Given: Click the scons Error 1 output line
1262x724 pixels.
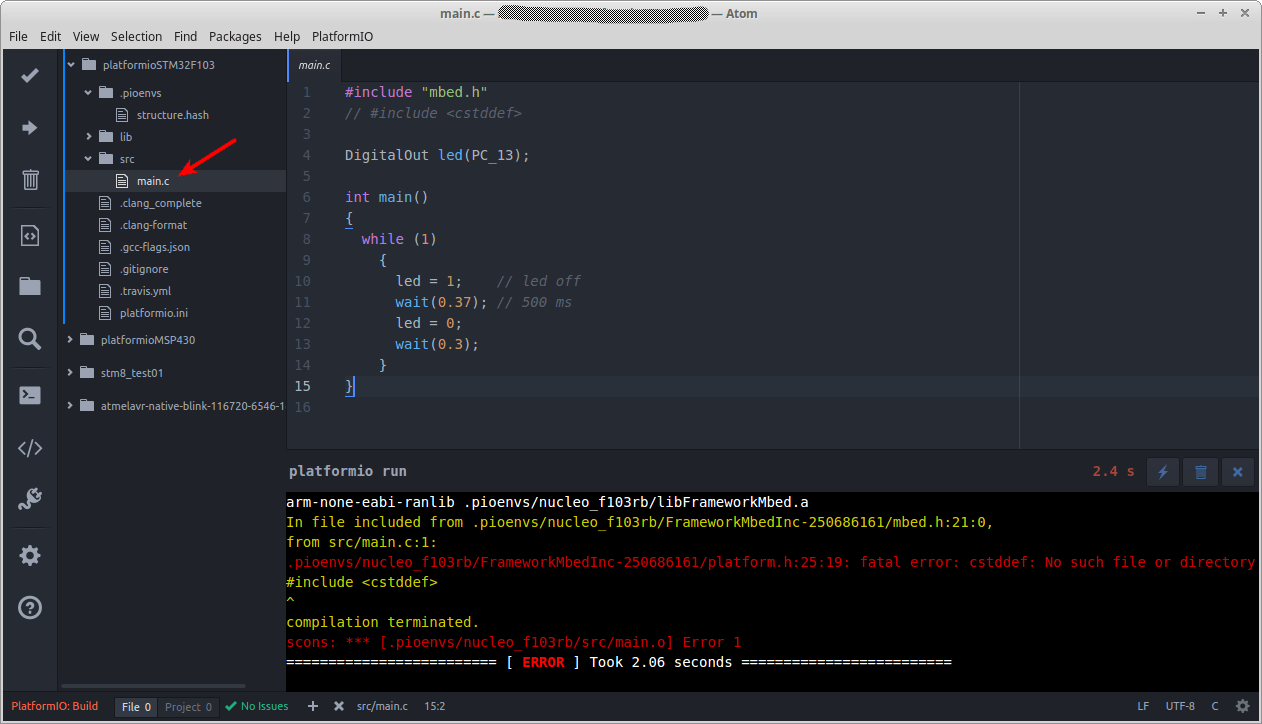Looking at the screenshot, I should click(514, 642).
